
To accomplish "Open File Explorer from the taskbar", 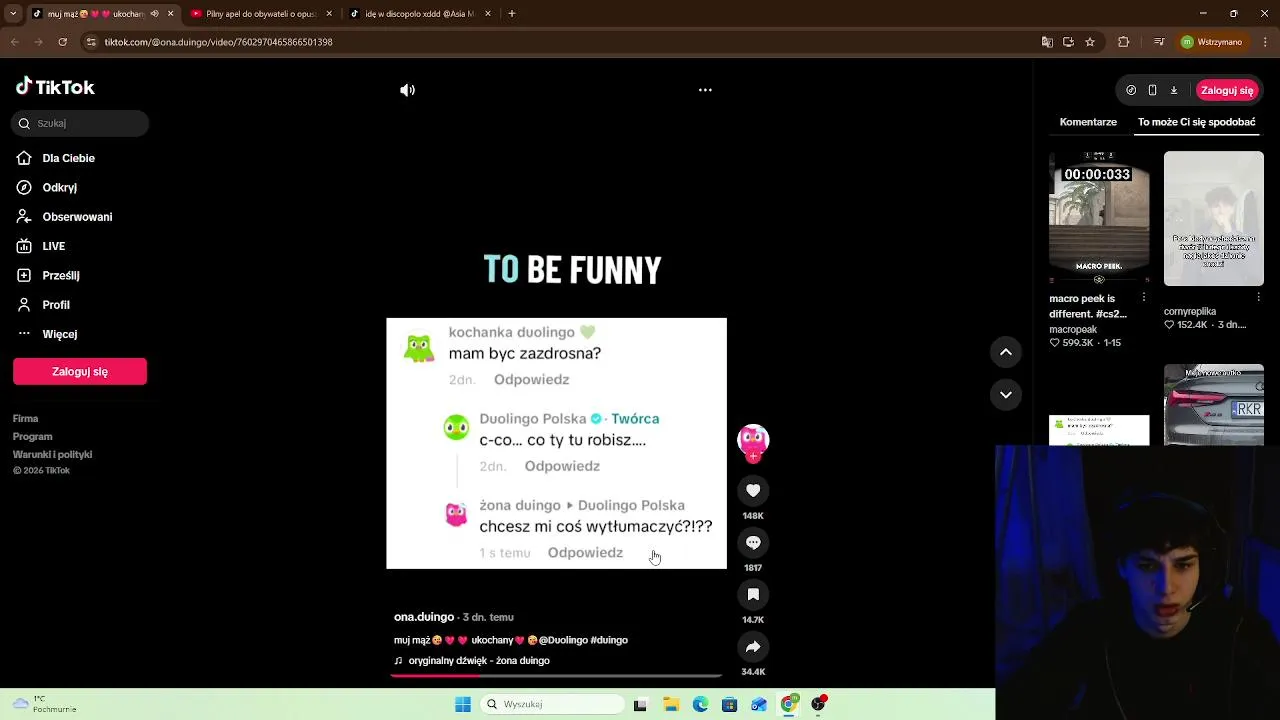I will tap(671, 704).
